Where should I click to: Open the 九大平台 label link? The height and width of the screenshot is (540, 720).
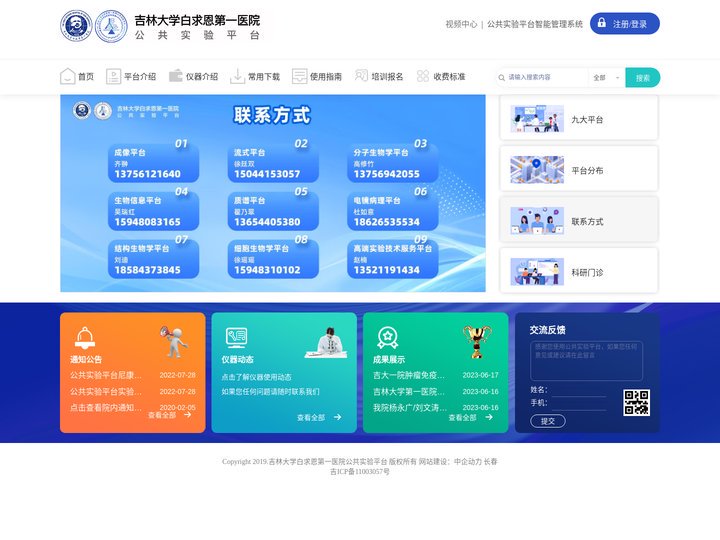point(587,120)
